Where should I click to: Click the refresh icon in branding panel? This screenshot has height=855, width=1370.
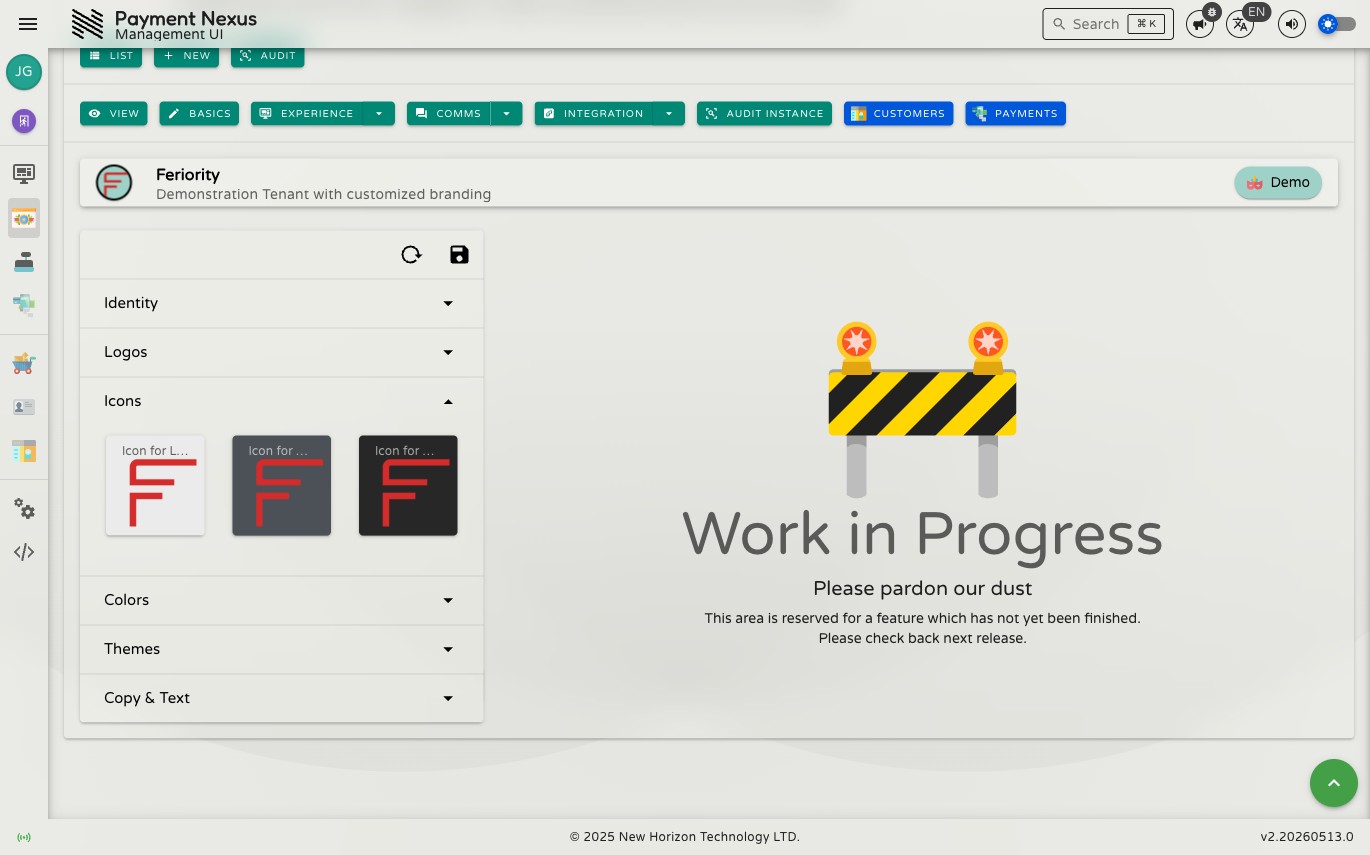point(411,255)
